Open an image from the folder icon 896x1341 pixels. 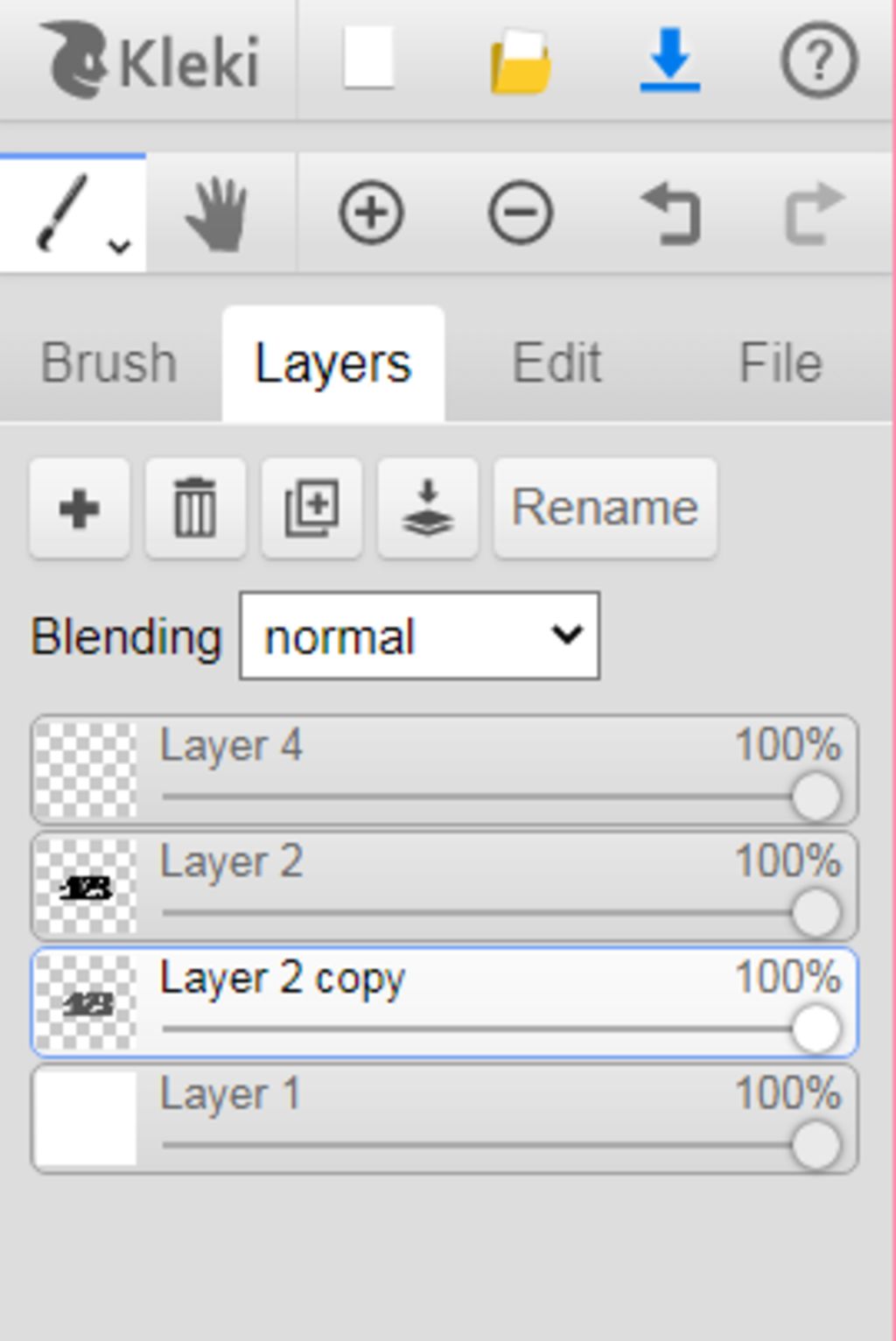pyautogui.click(x=520, y=61)
